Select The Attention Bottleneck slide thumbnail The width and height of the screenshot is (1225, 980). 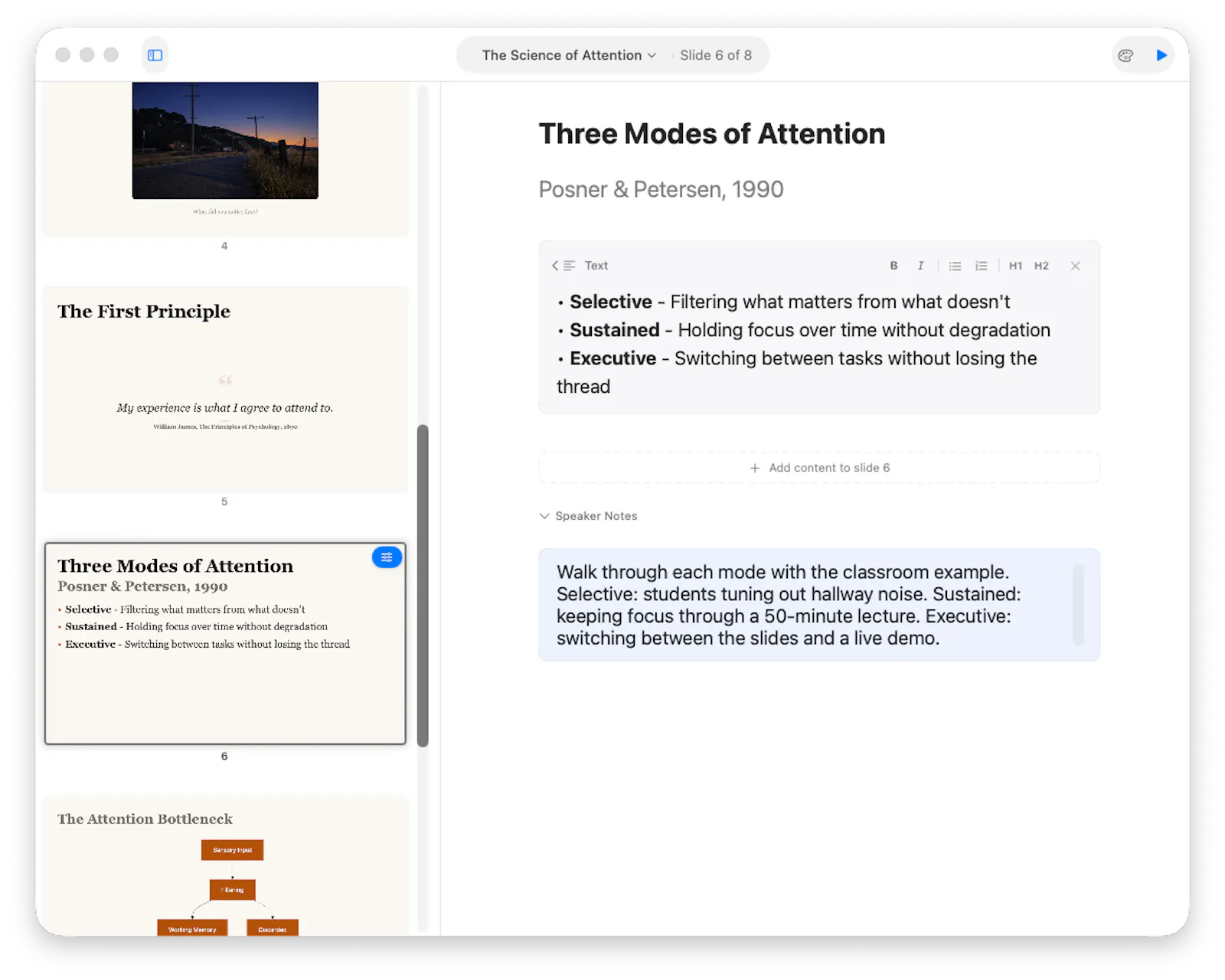[x=225, y=866]
